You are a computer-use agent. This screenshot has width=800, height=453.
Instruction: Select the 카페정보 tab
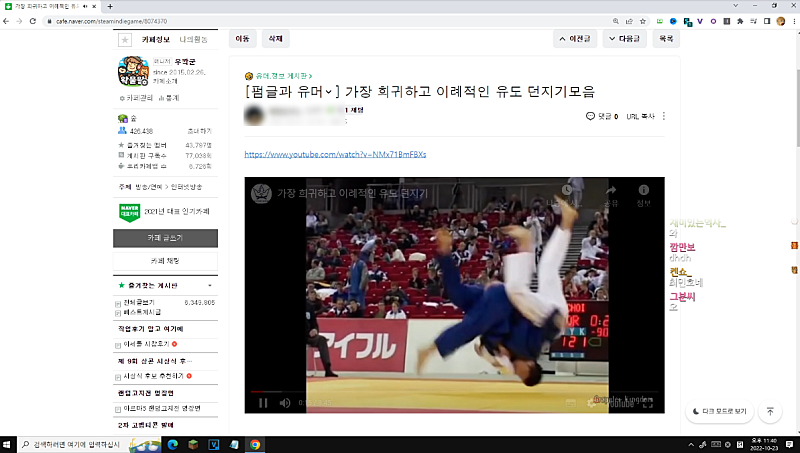pyautogui.click(x=156, y=39)
